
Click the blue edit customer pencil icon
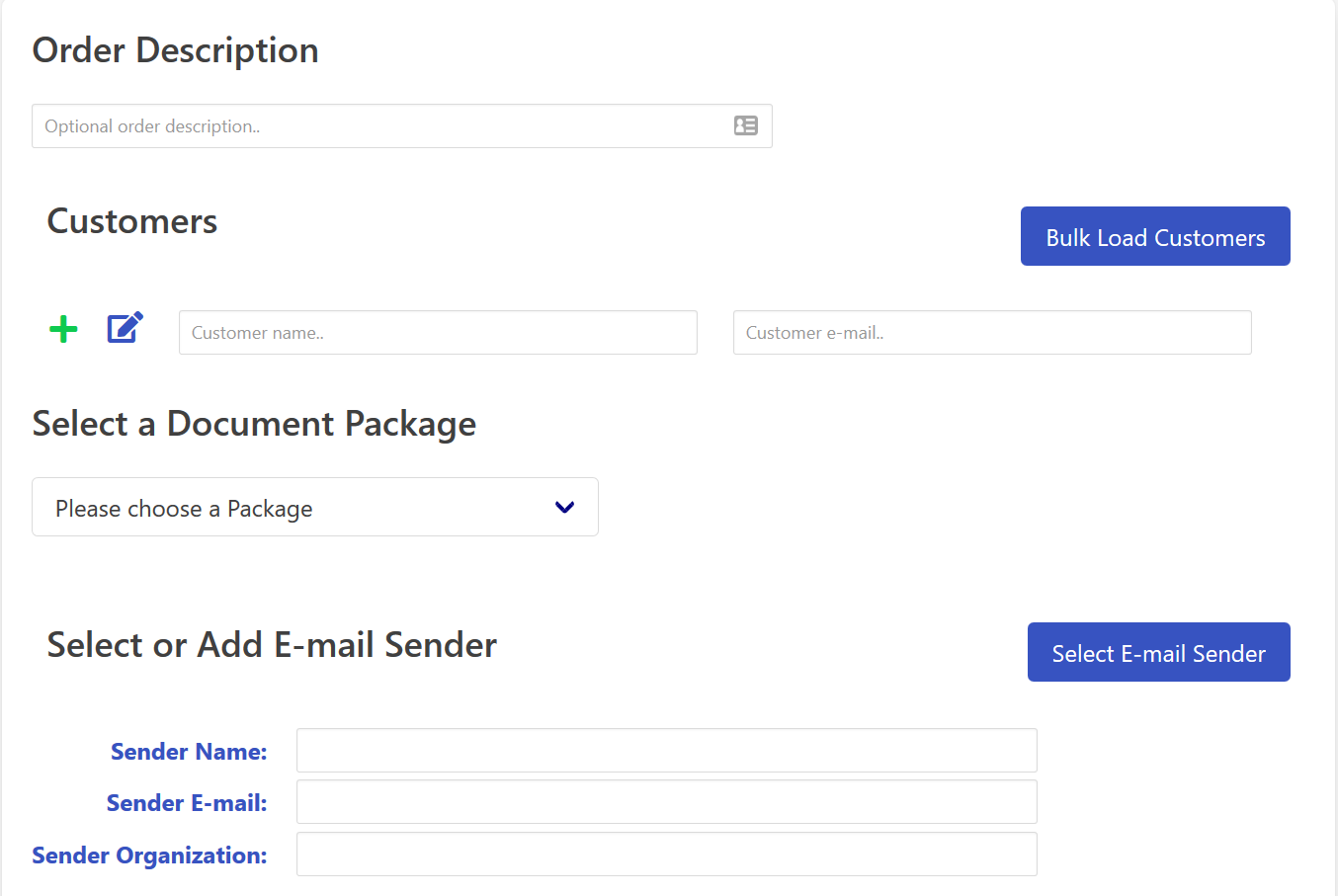coord(125,327)
